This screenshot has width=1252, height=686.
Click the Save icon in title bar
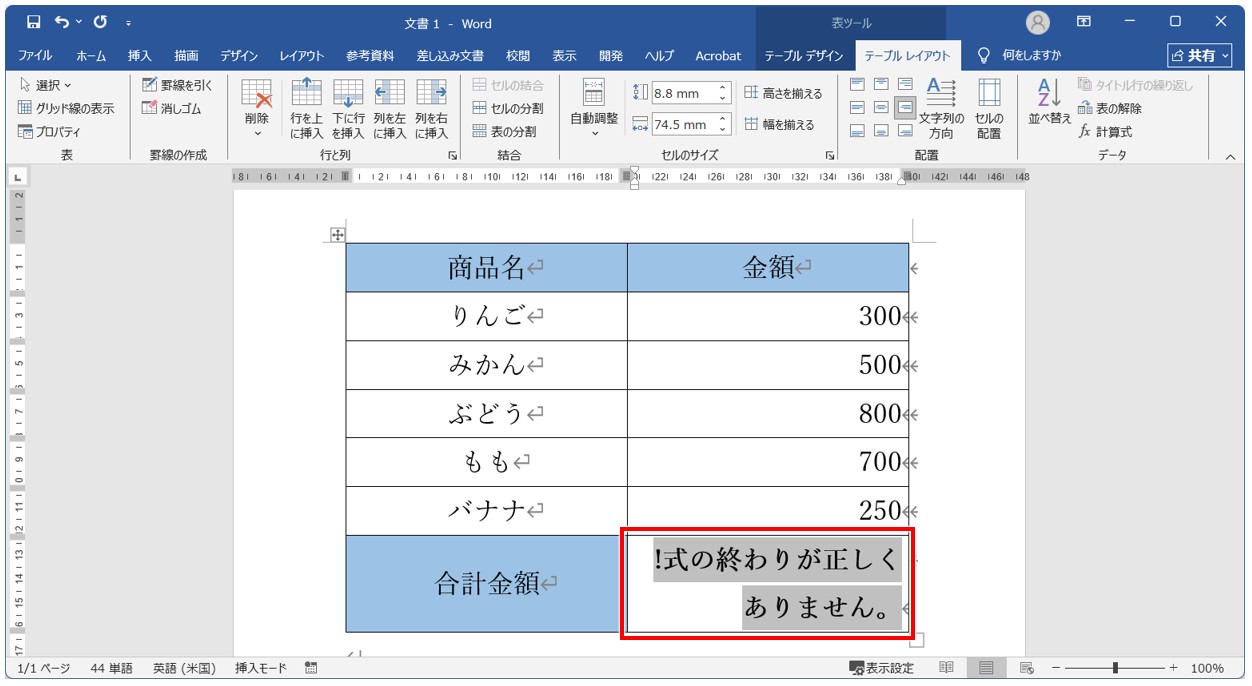[x=33, y=22]
